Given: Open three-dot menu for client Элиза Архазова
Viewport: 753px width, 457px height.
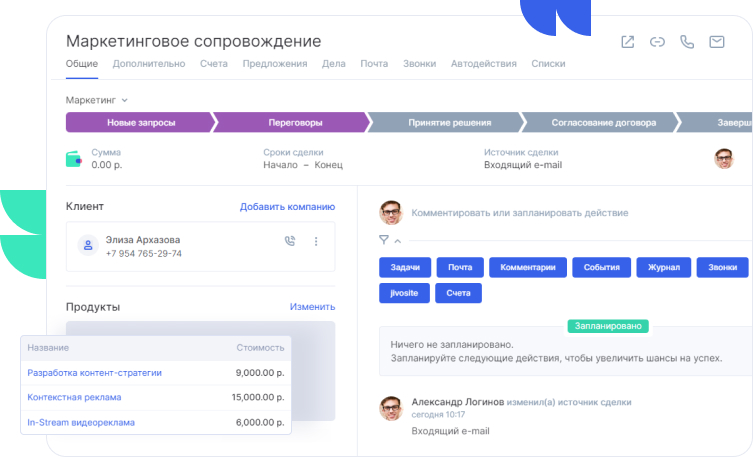Looking at the screenshot, I should coord(316,241).
